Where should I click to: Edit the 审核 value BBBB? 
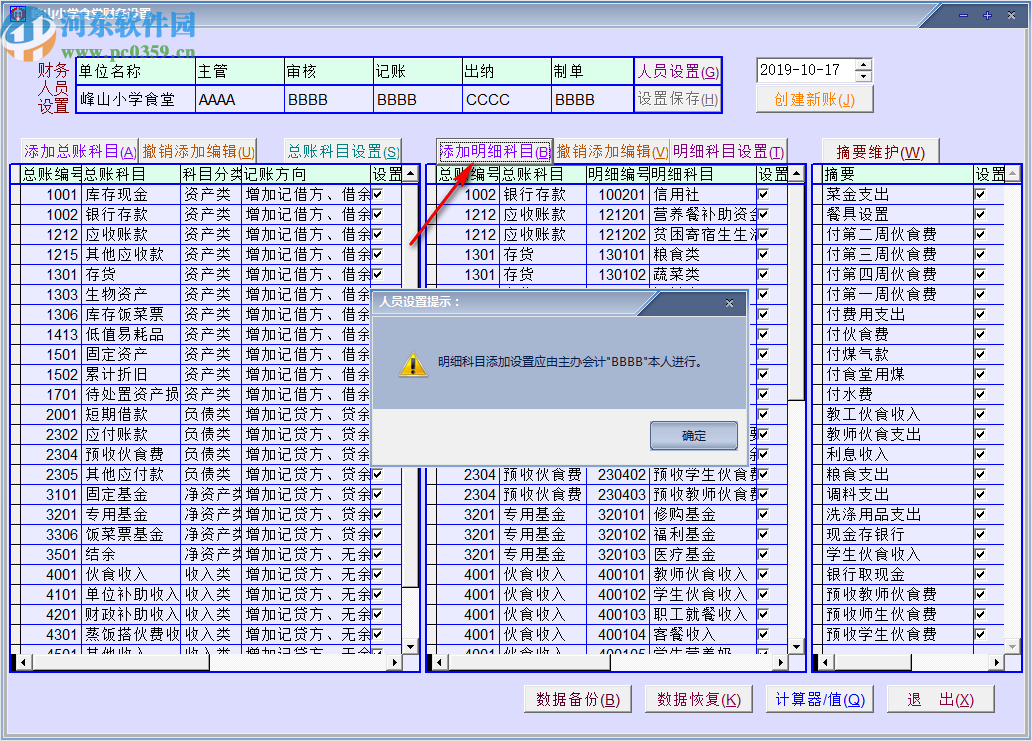[x=328, y=99]
